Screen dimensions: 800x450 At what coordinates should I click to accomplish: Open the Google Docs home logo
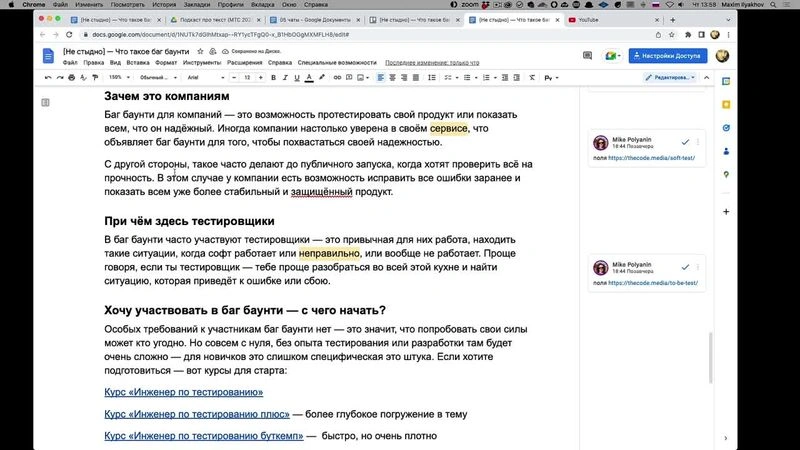48,56
